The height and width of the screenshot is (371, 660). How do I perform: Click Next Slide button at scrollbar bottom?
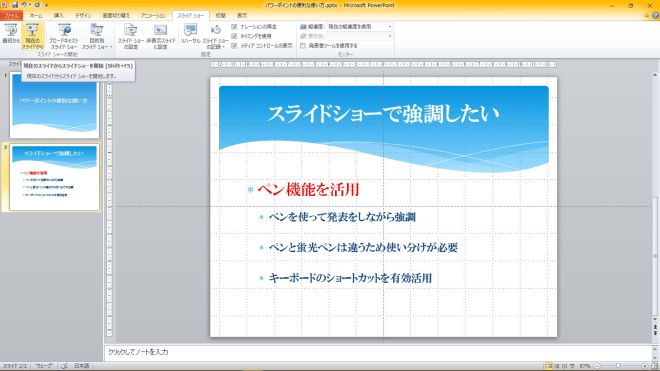click(655, 333)
